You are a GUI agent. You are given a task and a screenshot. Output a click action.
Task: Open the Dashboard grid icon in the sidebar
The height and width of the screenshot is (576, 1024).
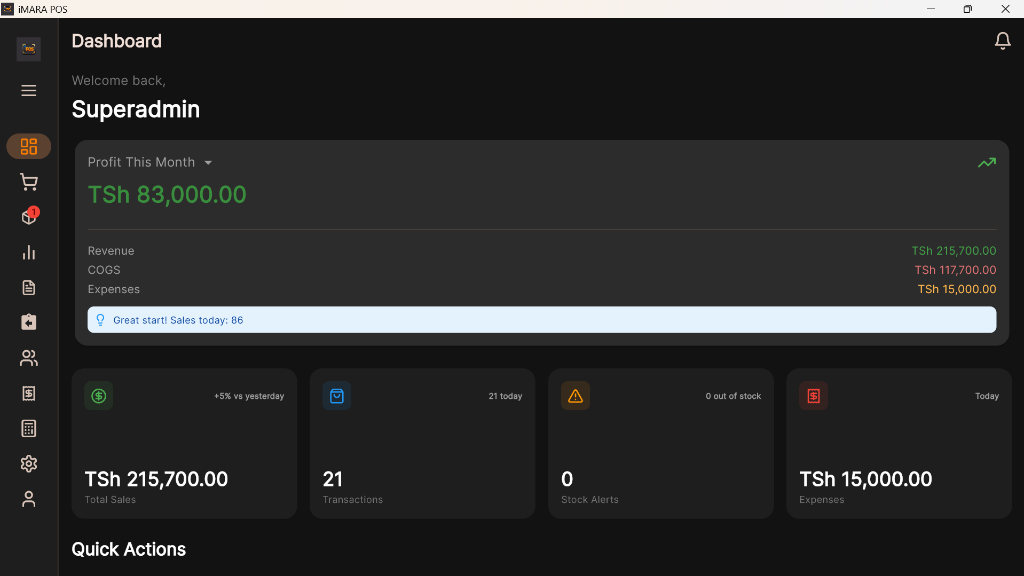click(x=29, y=146)
